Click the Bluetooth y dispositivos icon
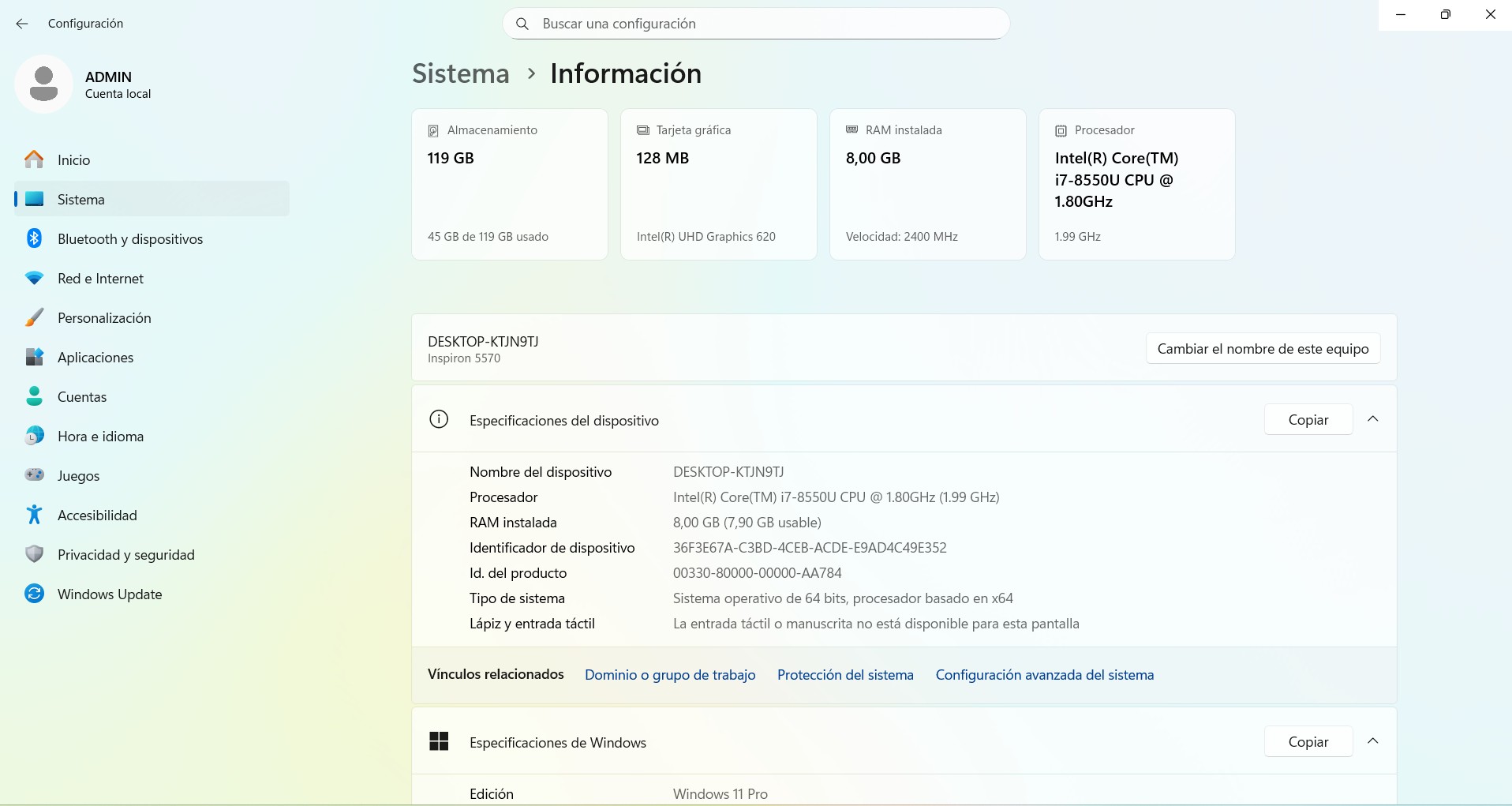Image resolution: width=1512 pixels, height=806 pixels. coord(33,238)
